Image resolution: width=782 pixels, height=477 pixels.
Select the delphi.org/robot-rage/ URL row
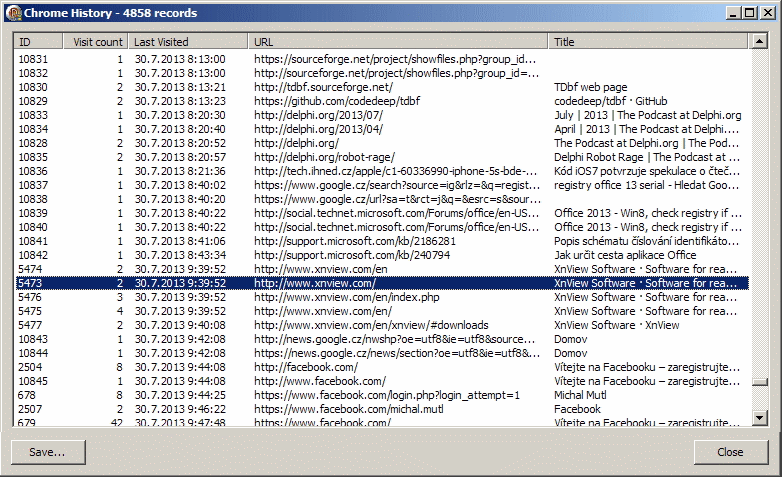click(x=382, y=157)
